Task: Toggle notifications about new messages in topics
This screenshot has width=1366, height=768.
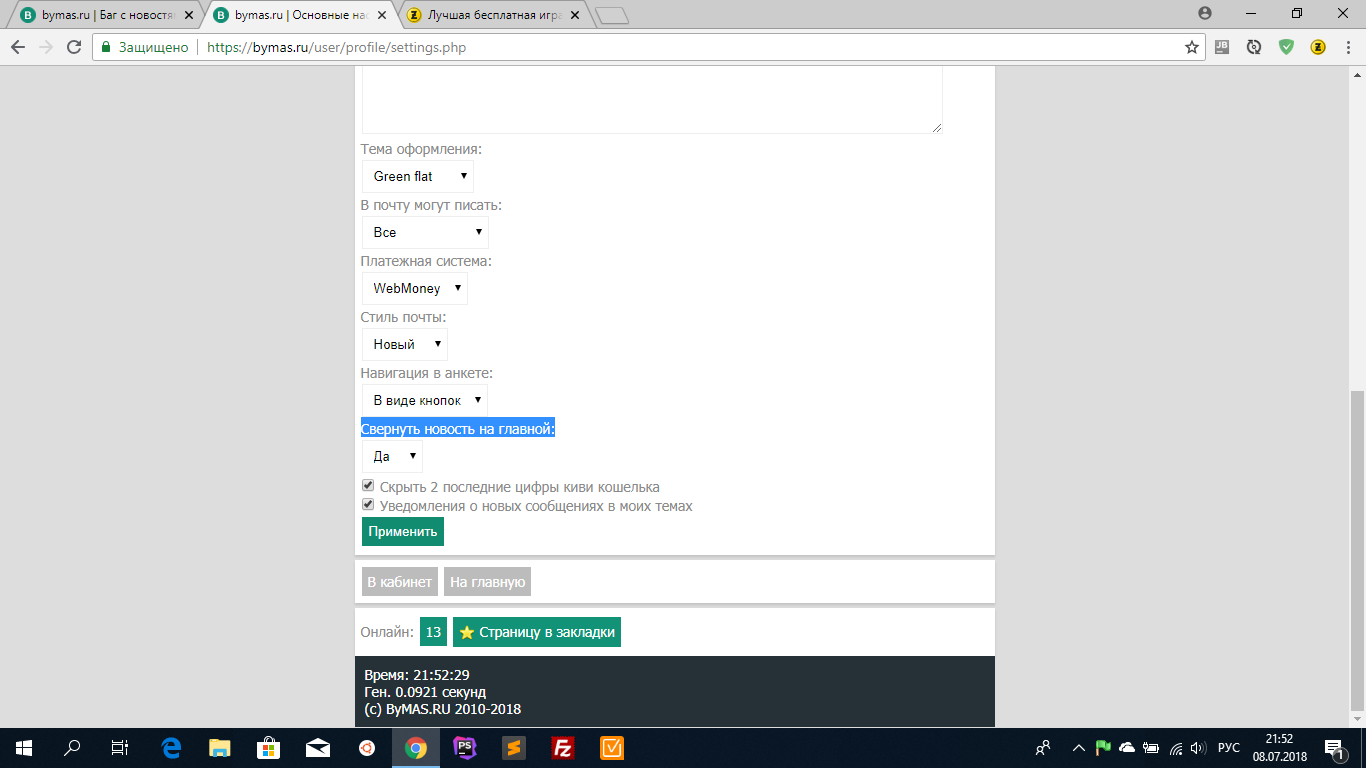Action: point(368,505)
